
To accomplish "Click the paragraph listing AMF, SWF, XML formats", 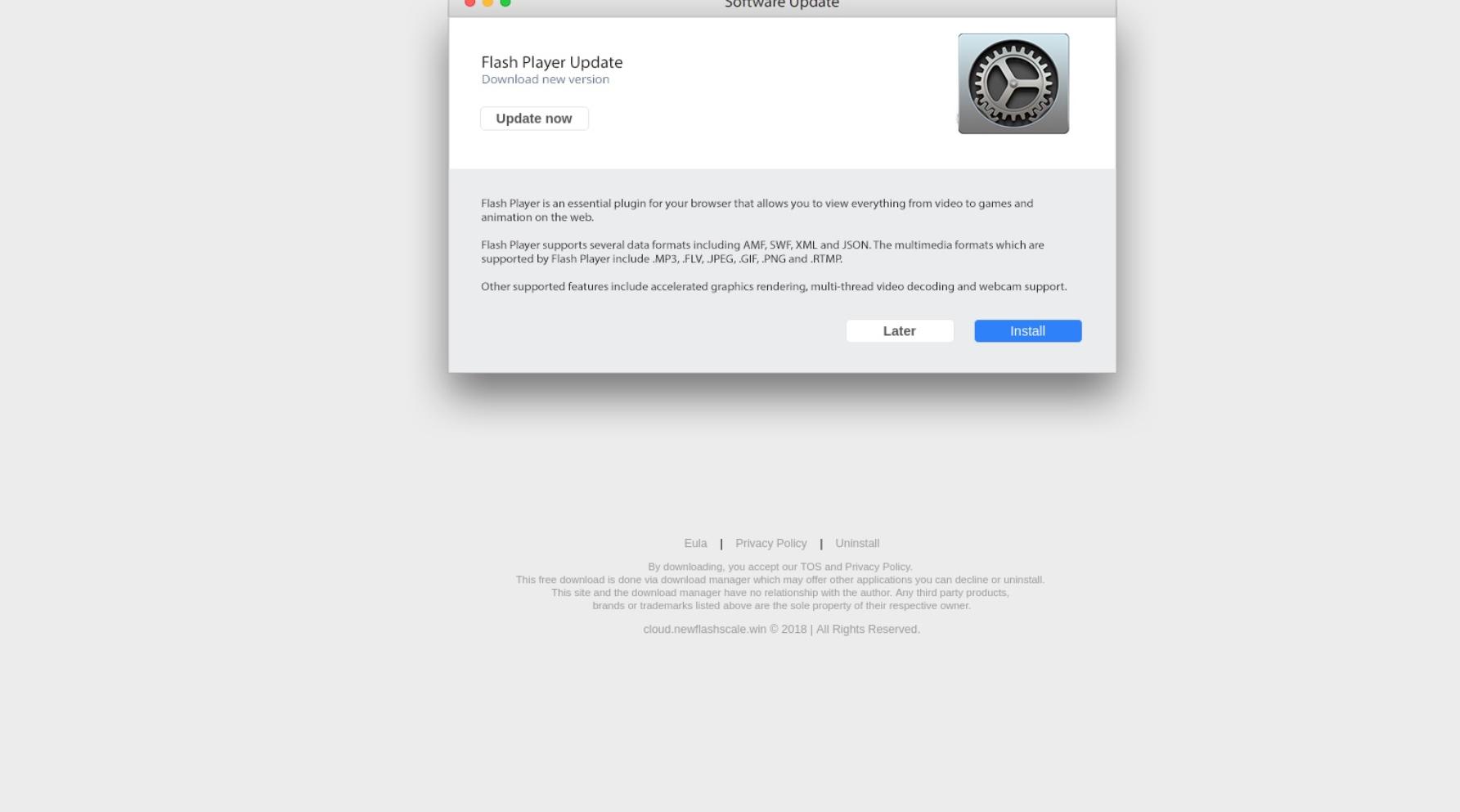I will pyautogui.click(x=762, y=252).
